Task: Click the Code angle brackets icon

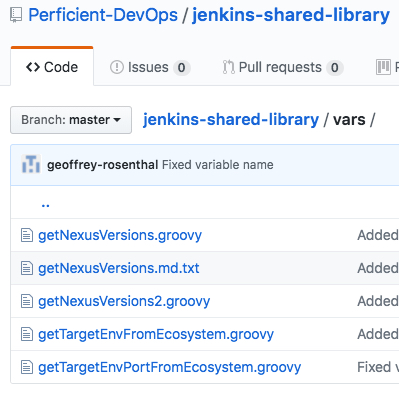Action: pos(33,67)
